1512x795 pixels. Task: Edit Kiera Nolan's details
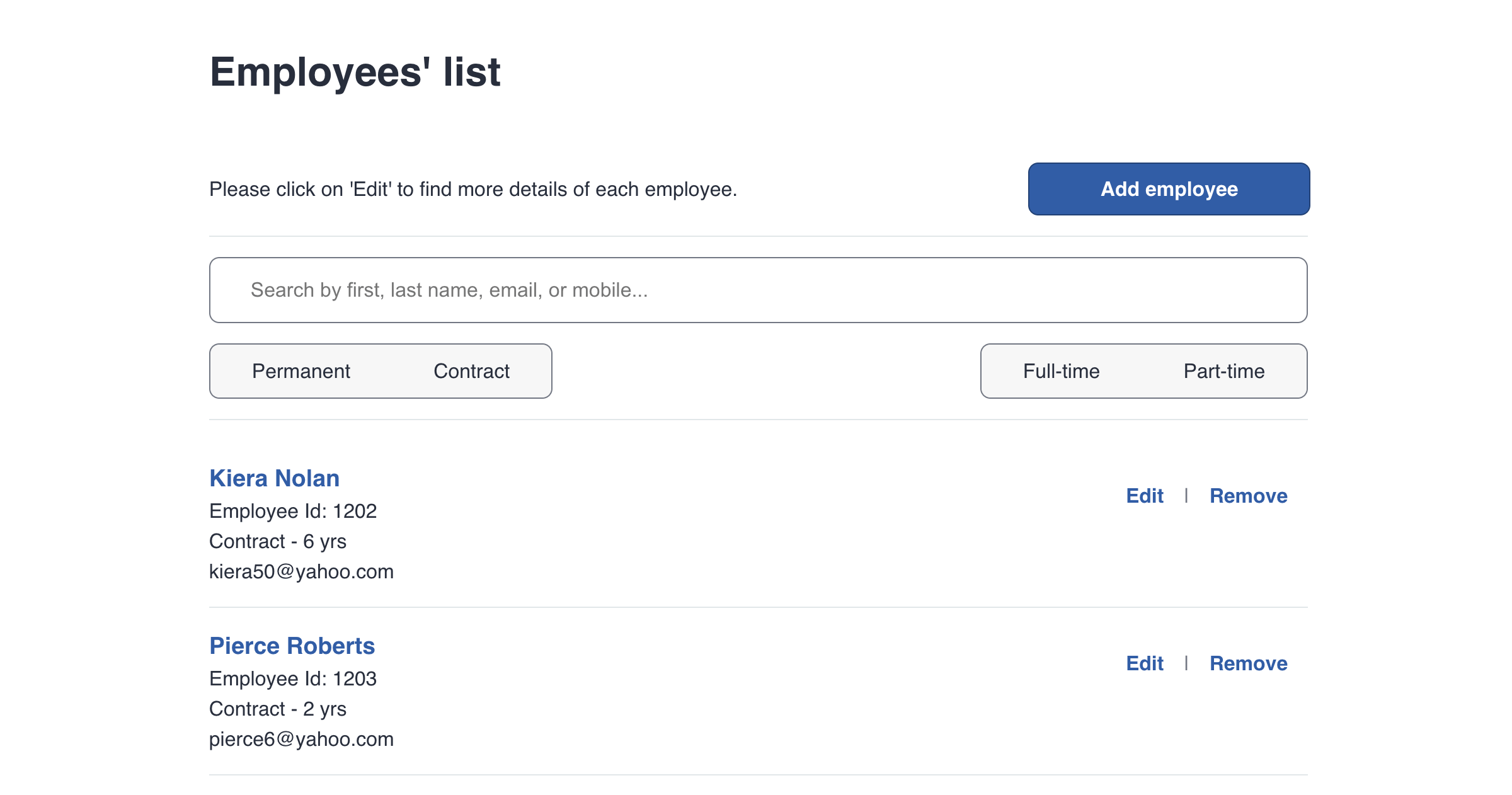click(1144, 496)
